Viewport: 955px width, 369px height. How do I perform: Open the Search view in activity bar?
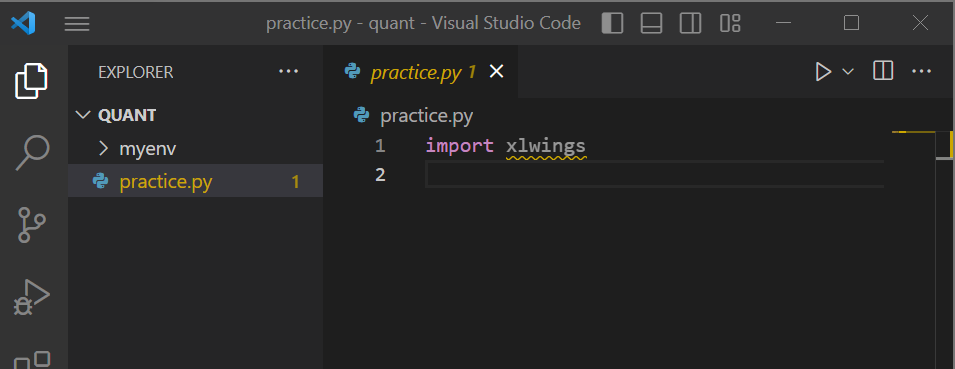(x=32, y=152)
